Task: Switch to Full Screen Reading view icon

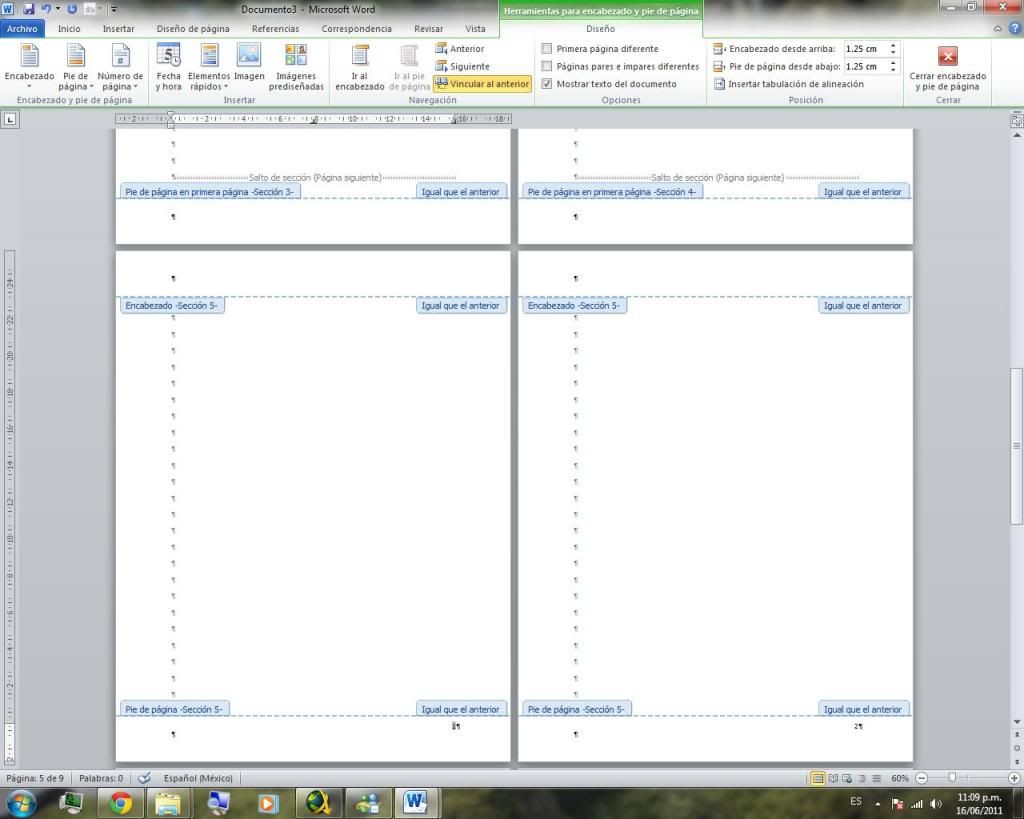Action: point(833,778)
